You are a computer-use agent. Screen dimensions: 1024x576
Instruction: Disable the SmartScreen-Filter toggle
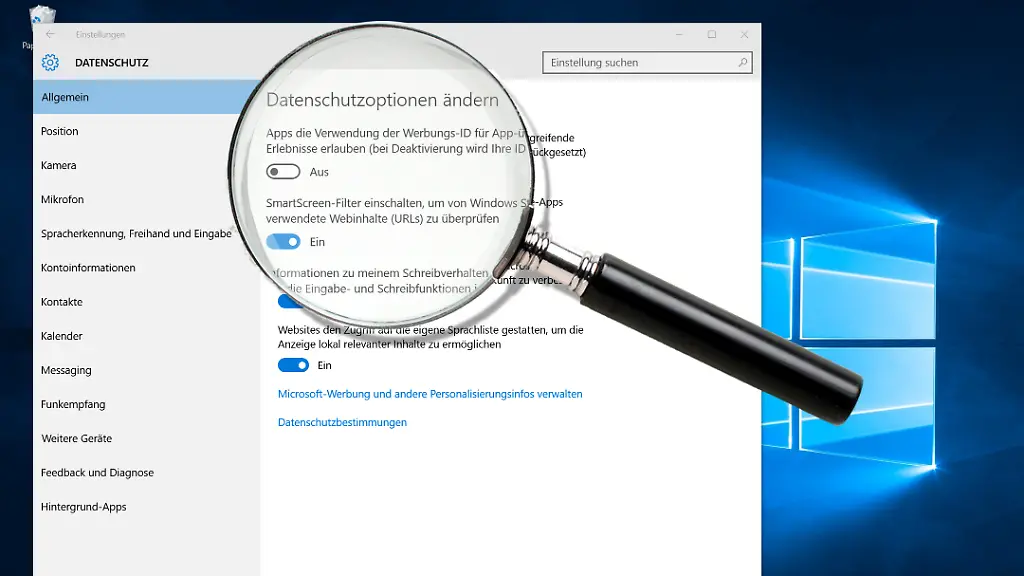click(x=283, y=241)
